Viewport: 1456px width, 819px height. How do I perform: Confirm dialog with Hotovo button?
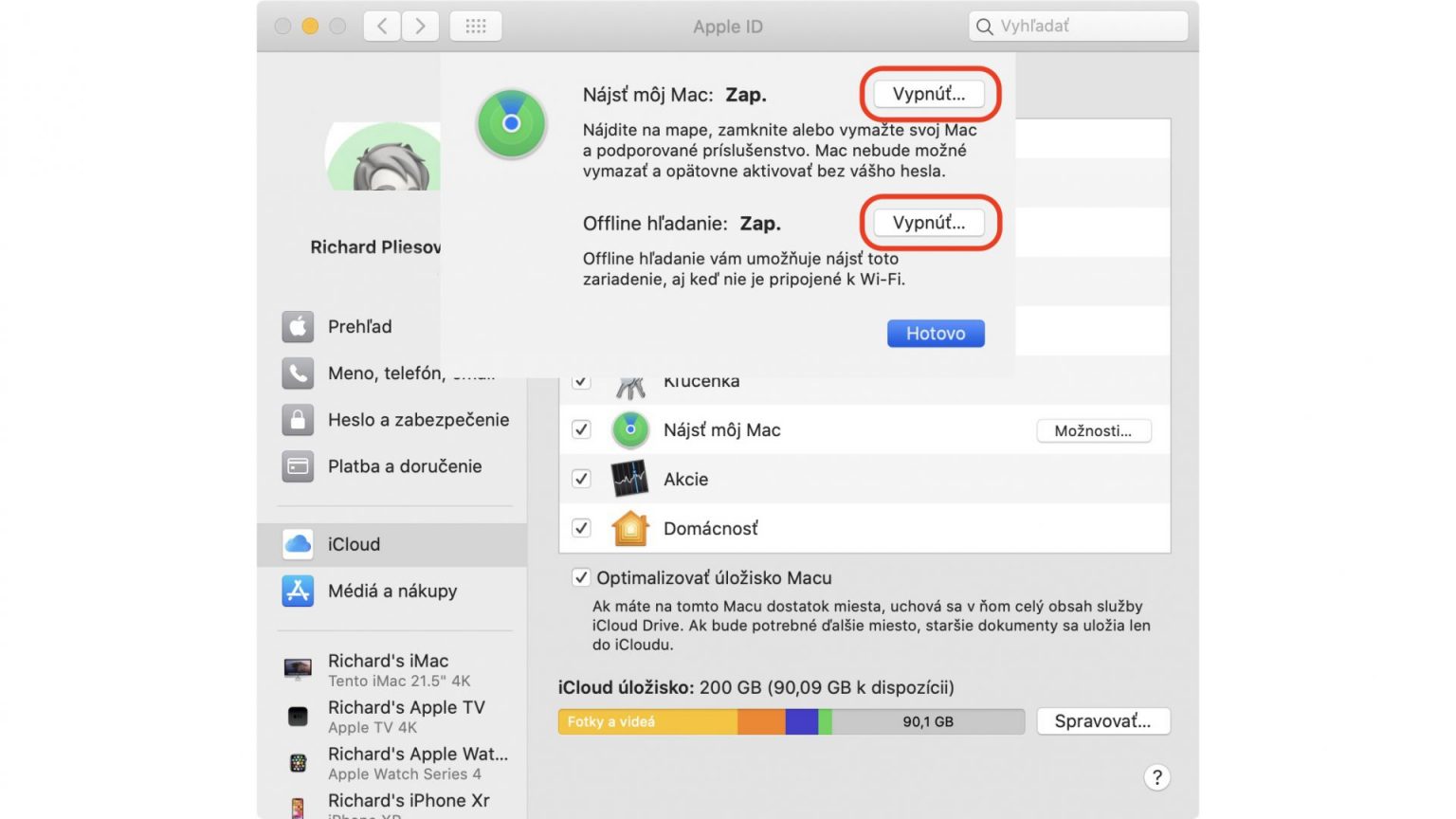point(936,334)
